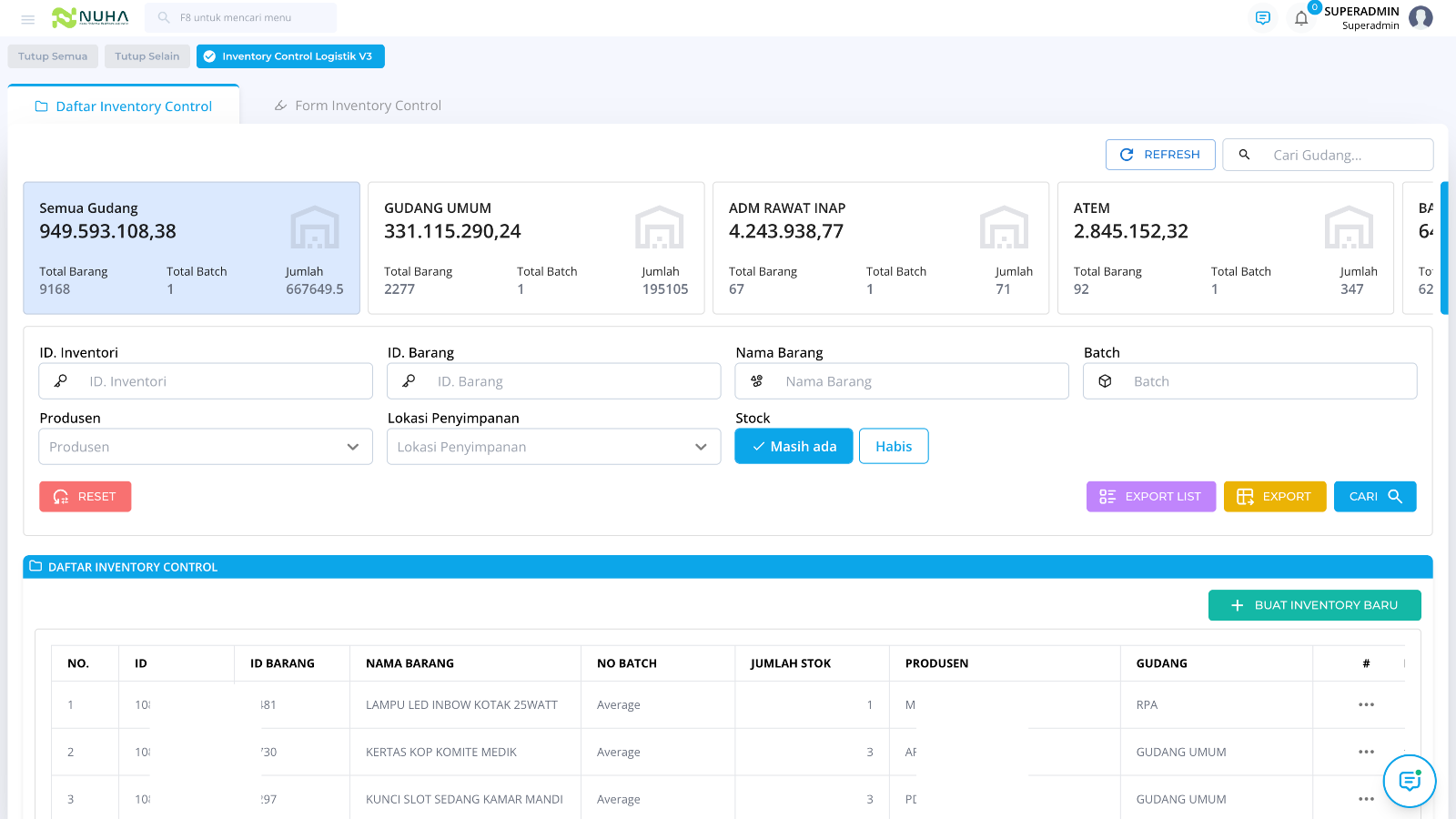Expand the Lokasi Penyimpanan dropdown
The height and width of the screenshot is (819, 1456).
tap(553, 447)
